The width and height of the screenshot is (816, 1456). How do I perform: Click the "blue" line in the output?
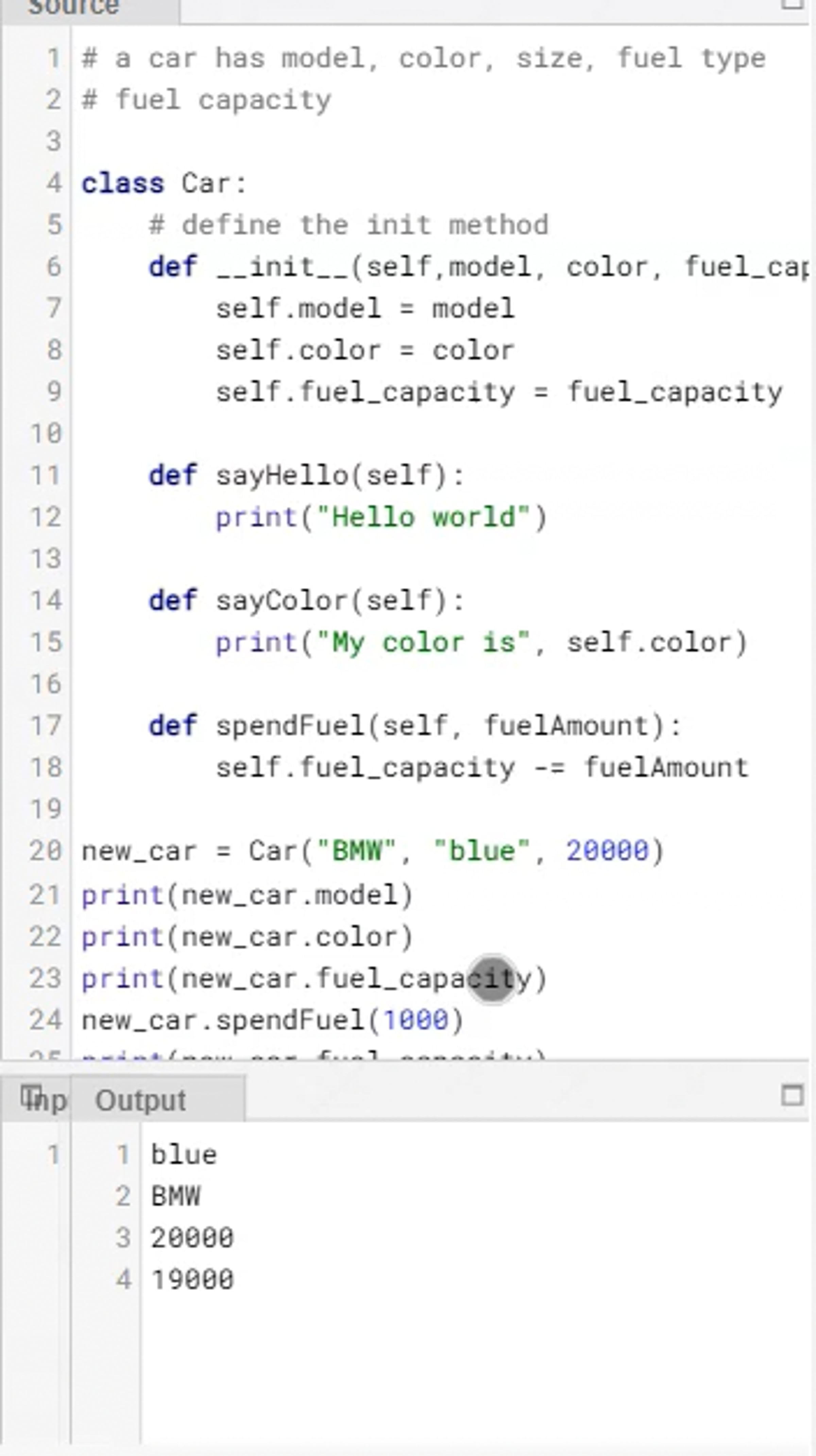click(x=184, y=1155)
